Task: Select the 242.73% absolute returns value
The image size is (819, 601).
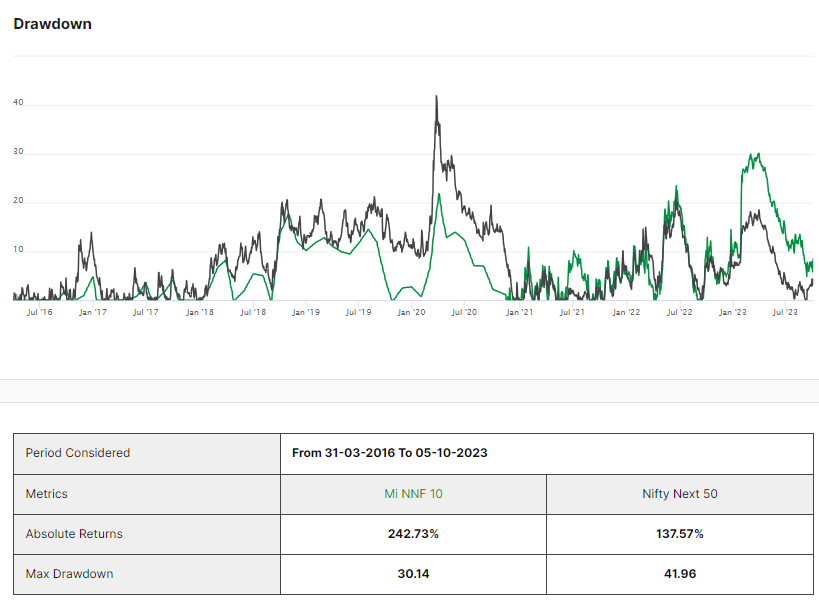Action: click(x=413, y=534)
